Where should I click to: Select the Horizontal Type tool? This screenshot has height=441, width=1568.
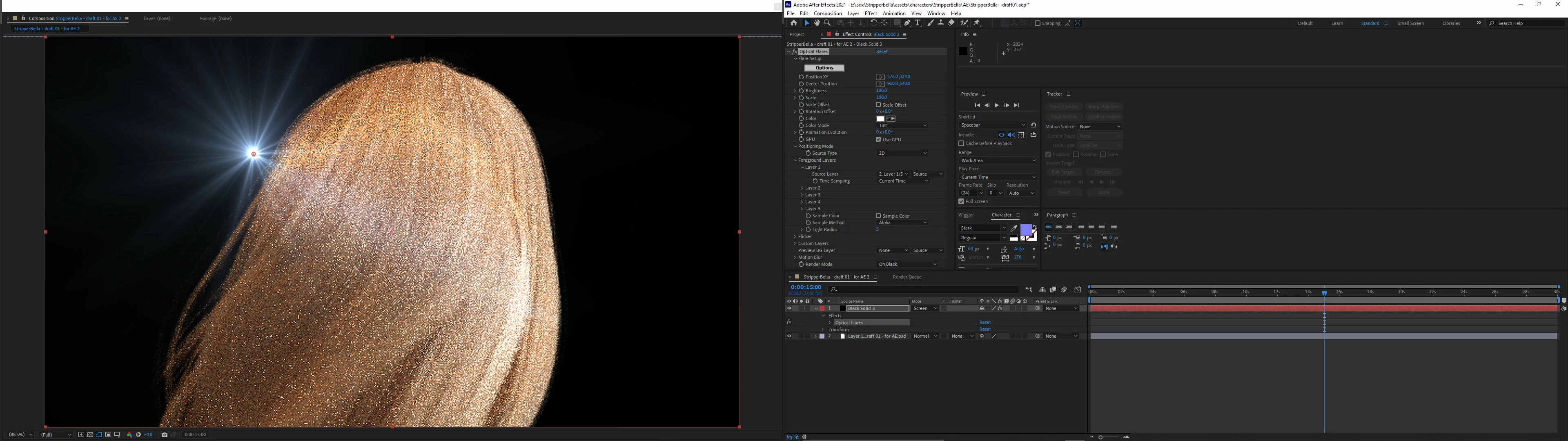(917, 23)
